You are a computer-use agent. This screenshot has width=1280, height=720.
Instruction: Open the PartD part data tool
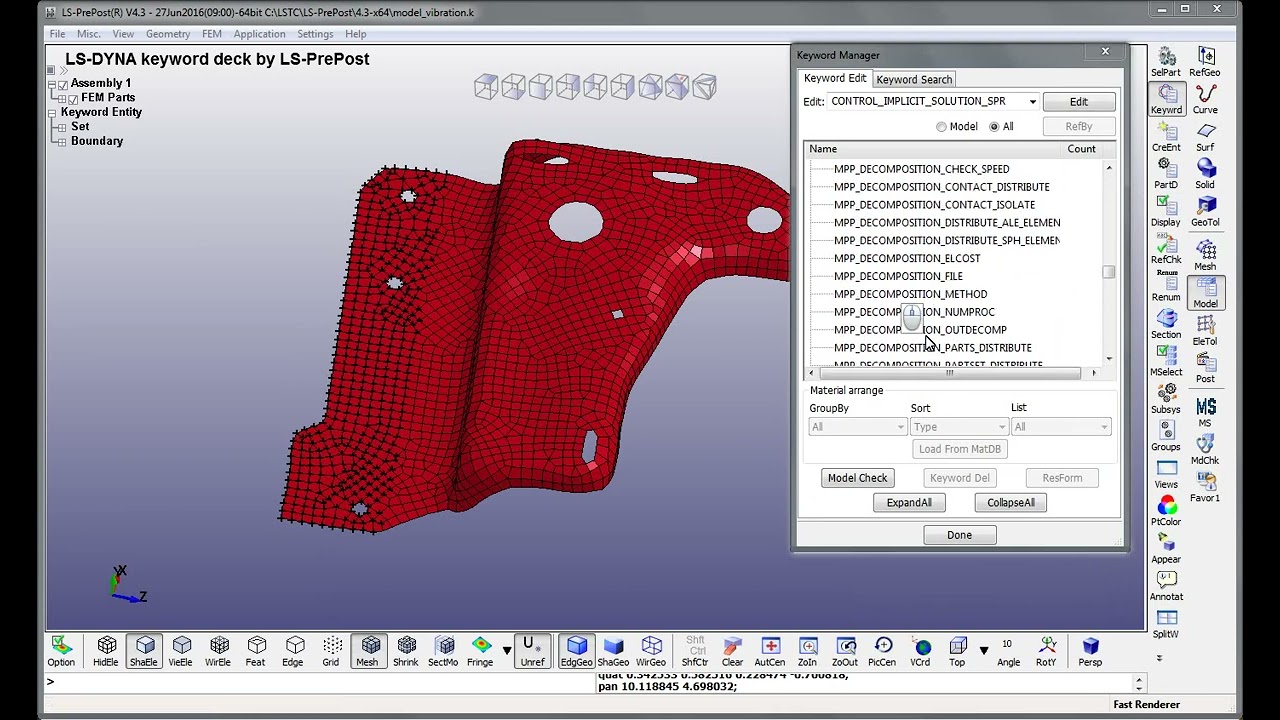coord(1166,173)
